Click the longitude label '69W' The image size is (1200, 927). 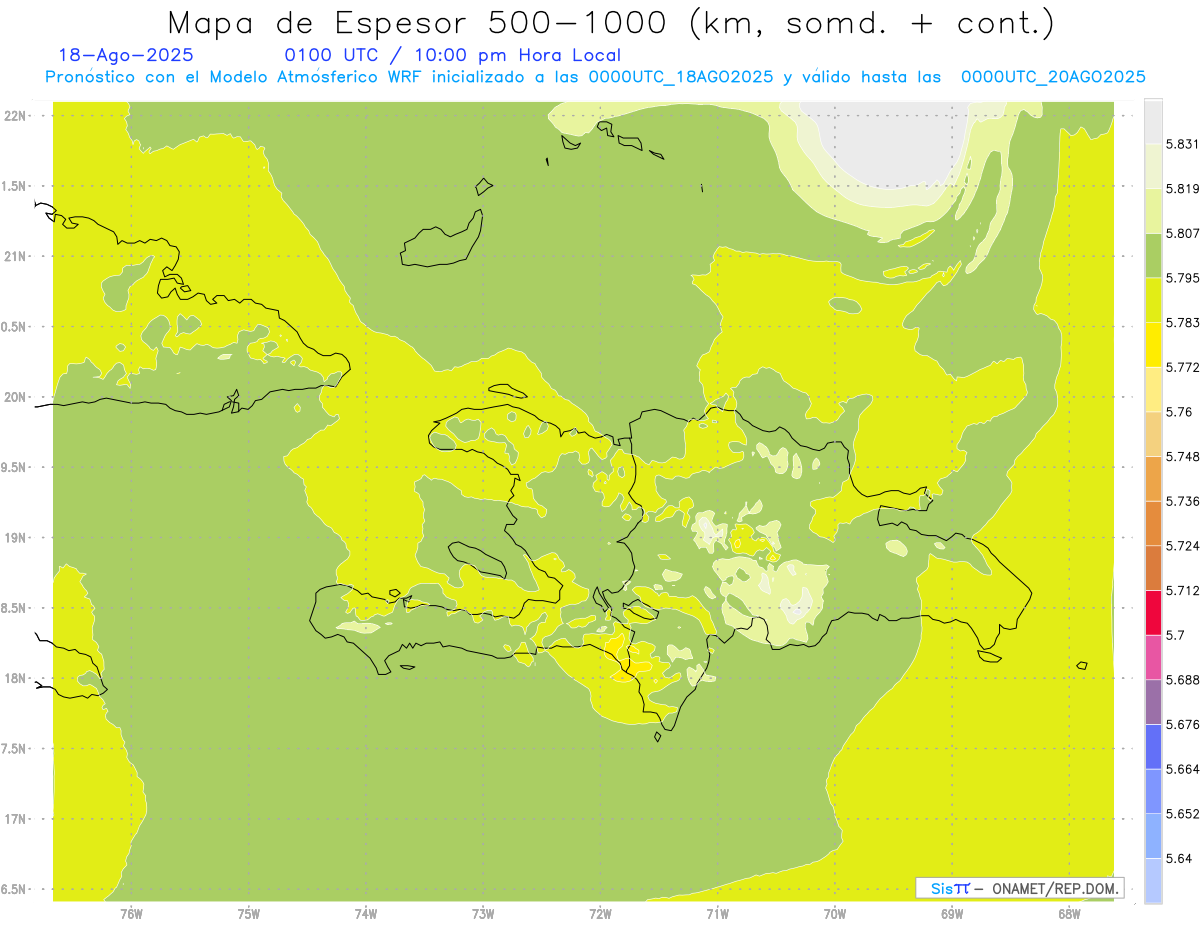point(952,914)
